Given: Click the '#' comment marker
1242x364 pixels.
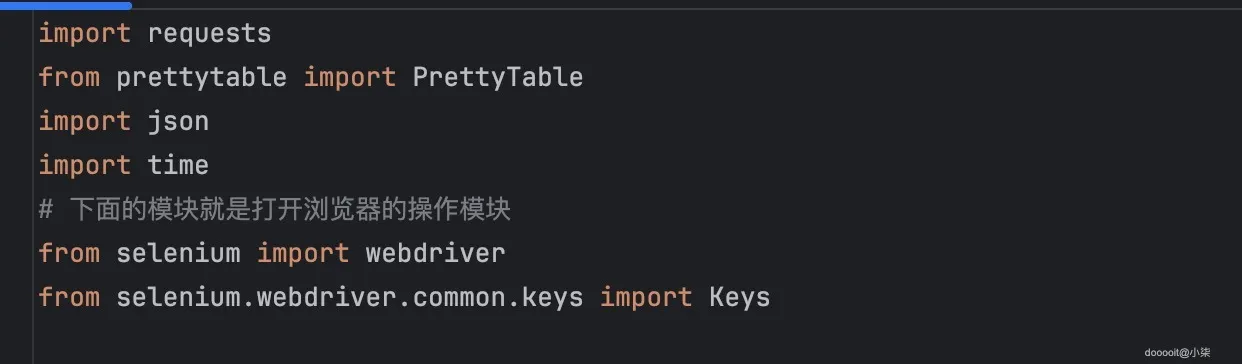Looking at the screenshot, I should point(46,210).
